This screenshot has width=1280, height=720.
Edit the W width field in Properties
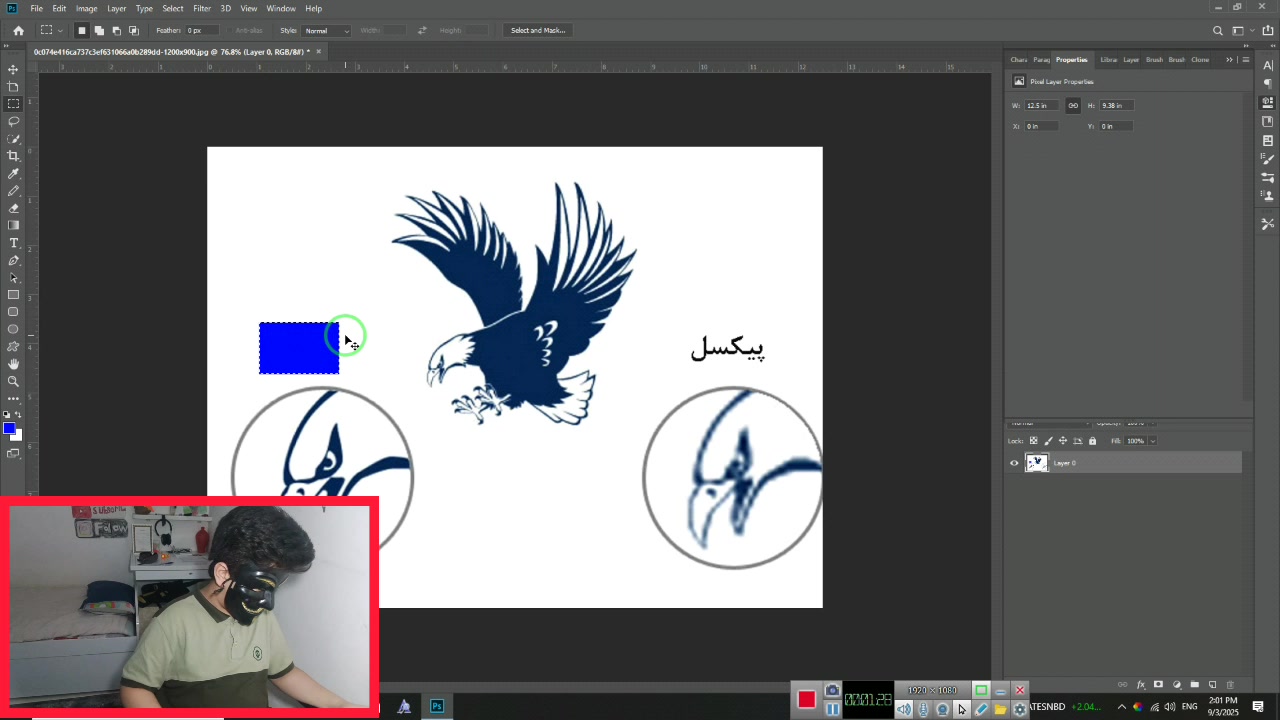point(1042,105)
